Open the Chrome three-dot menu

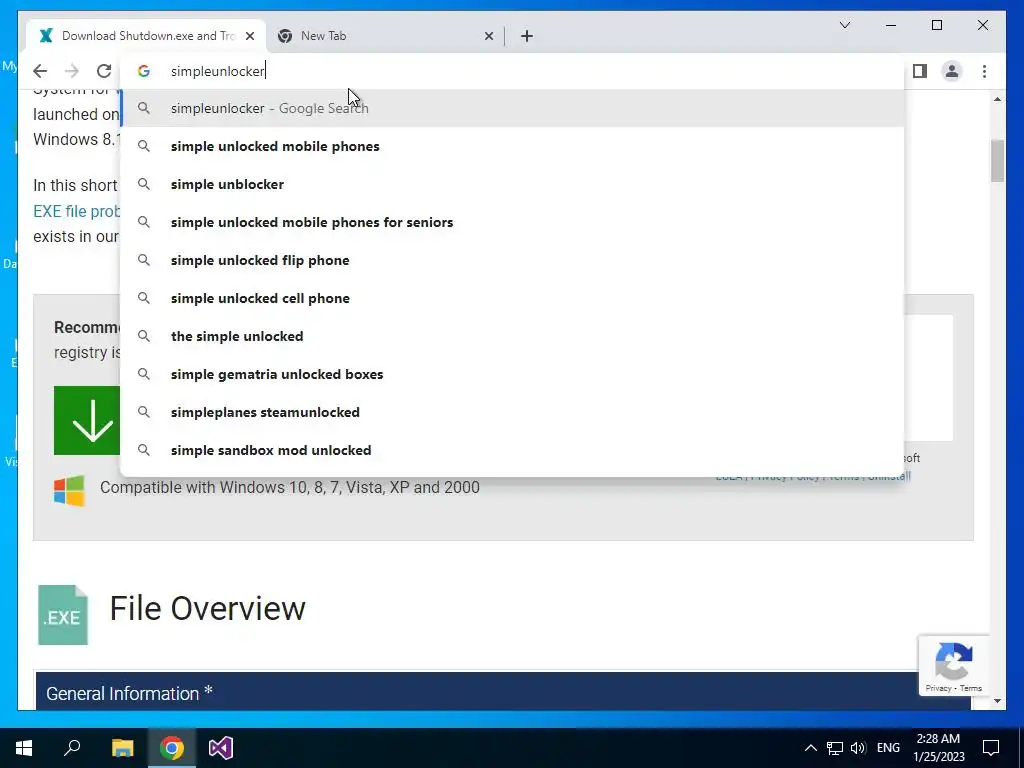pos(984,71)
